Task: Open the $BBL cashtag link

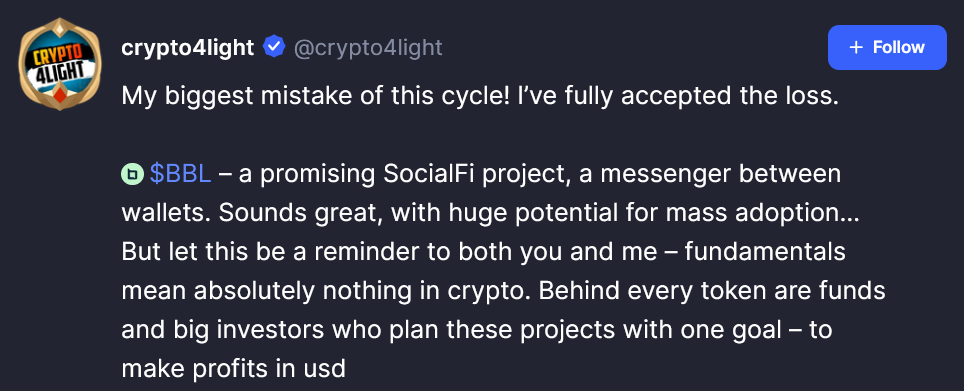Action: tap(180, 174)
